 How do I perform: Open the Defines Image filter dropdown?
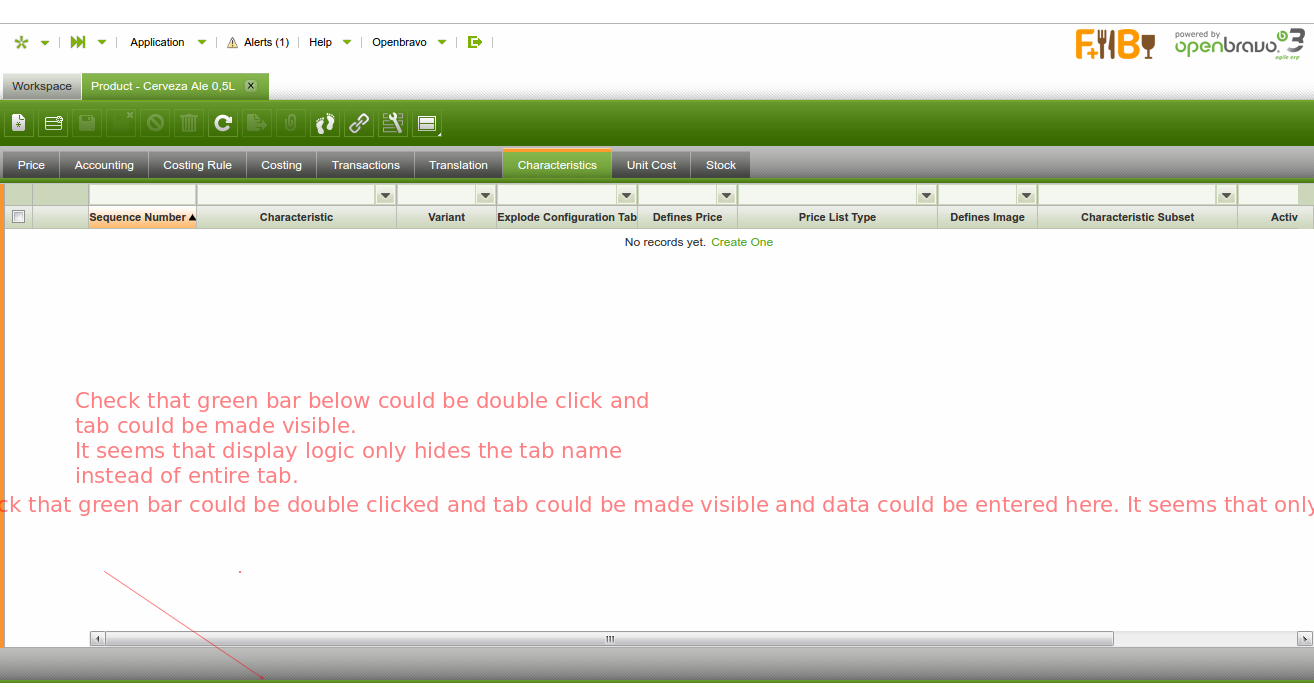pos(1026,195)
